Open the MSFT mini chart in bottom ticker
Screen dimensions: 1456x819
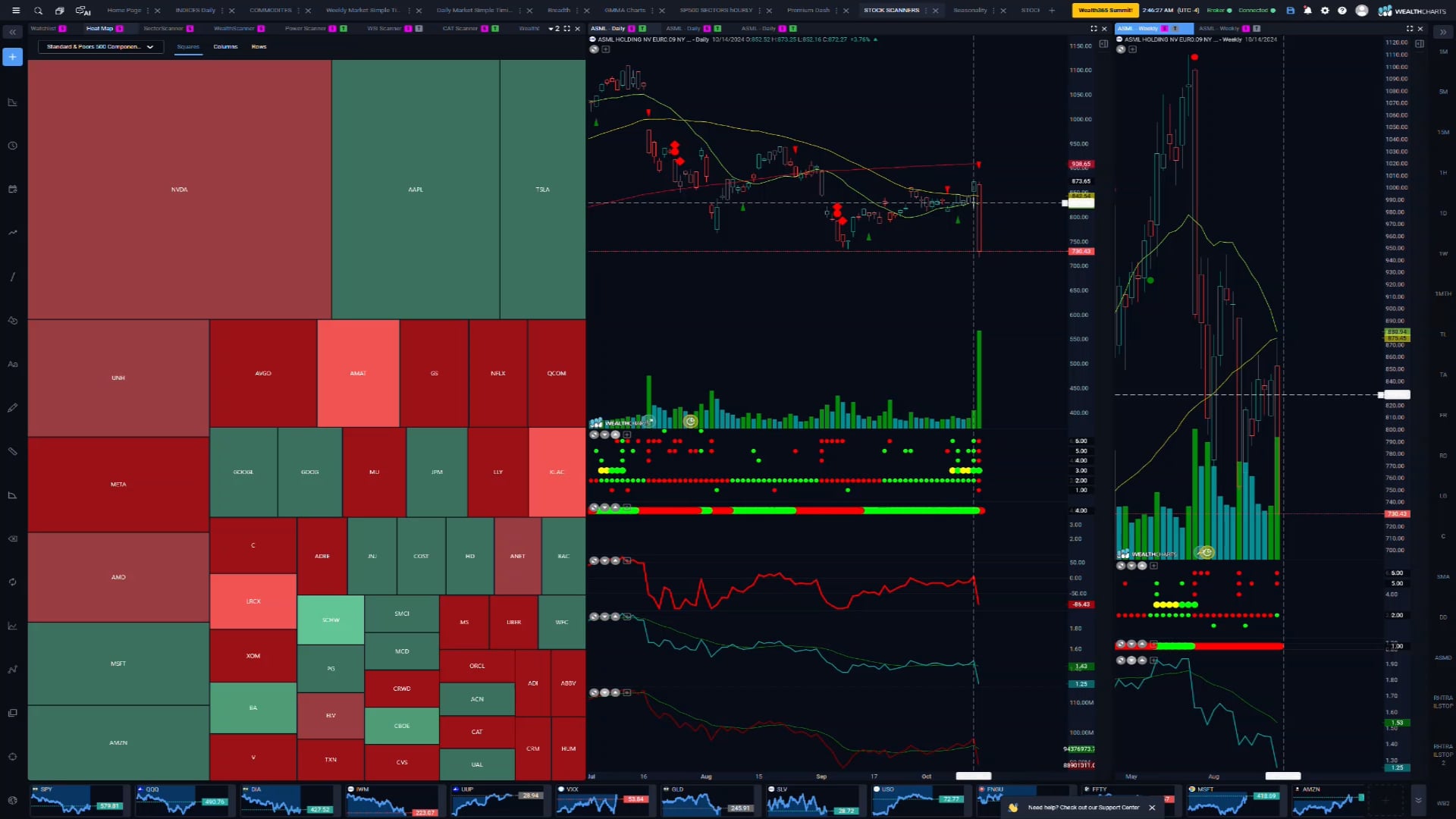[x=1236, y=800]
